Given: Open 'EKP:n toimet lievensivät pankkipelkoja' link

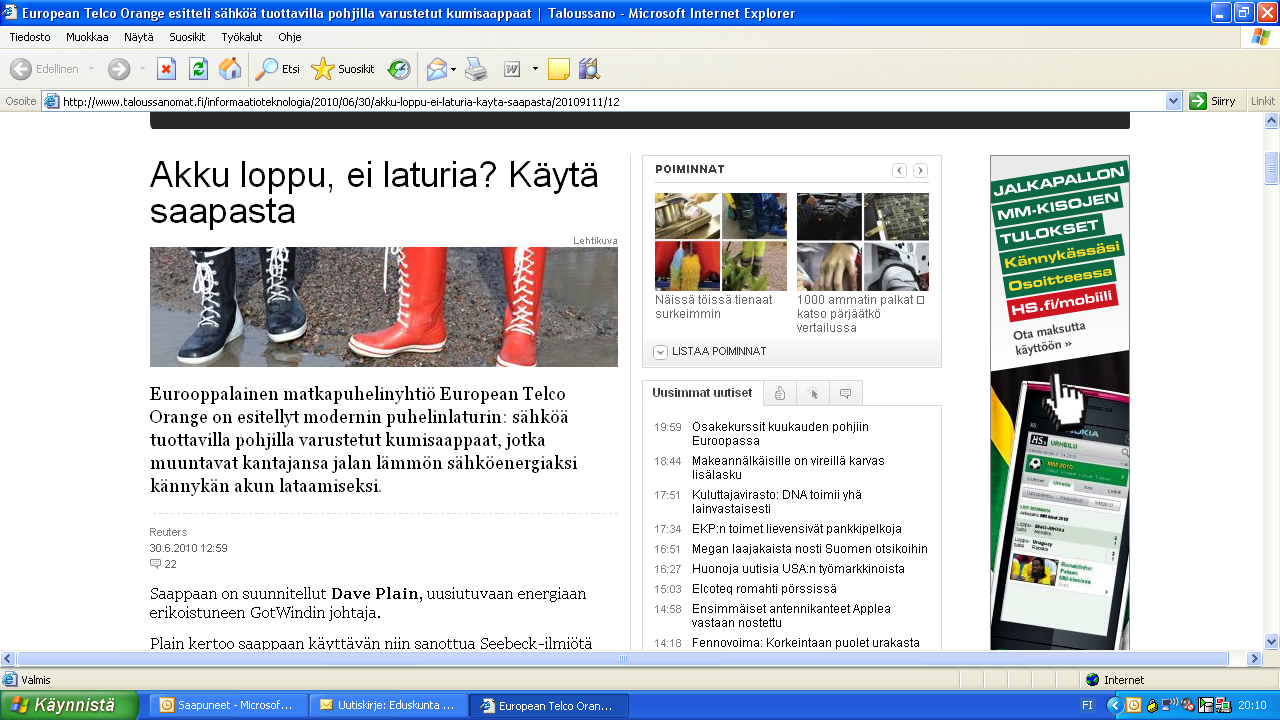Looking at the screenshot, I should [797, 529].
